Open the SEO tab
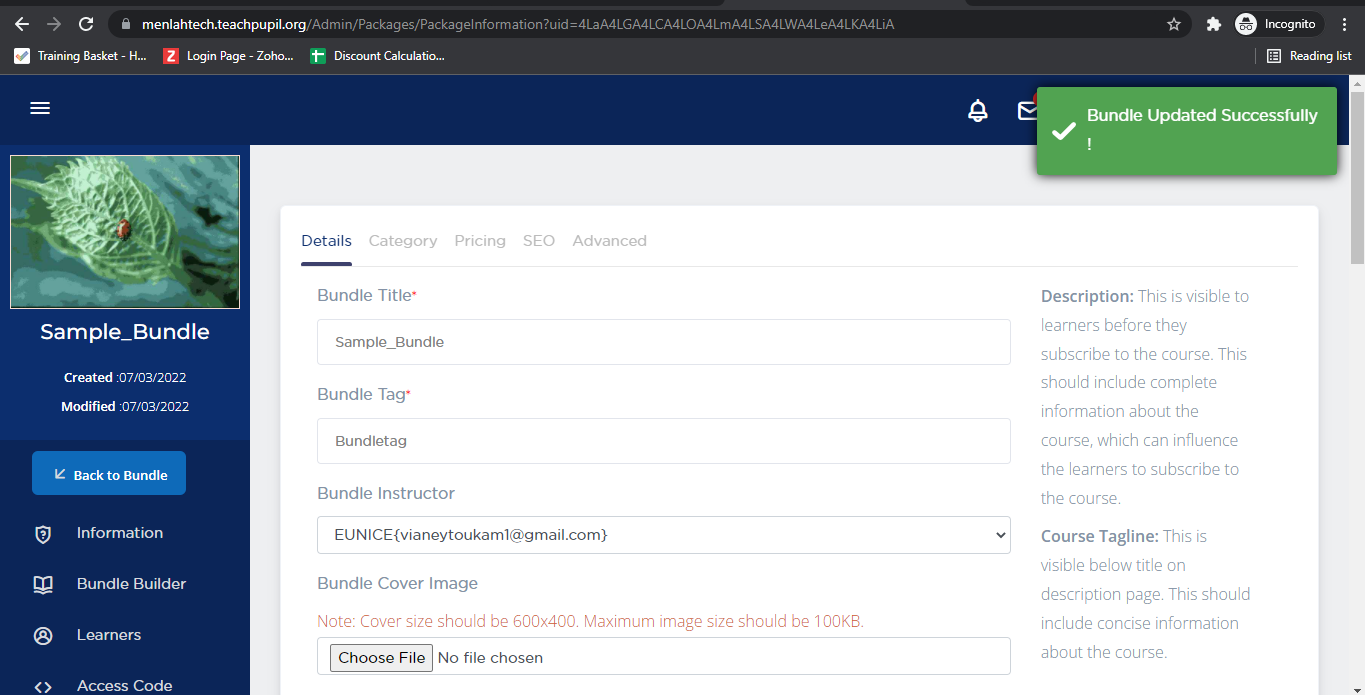 coord(538,241)
